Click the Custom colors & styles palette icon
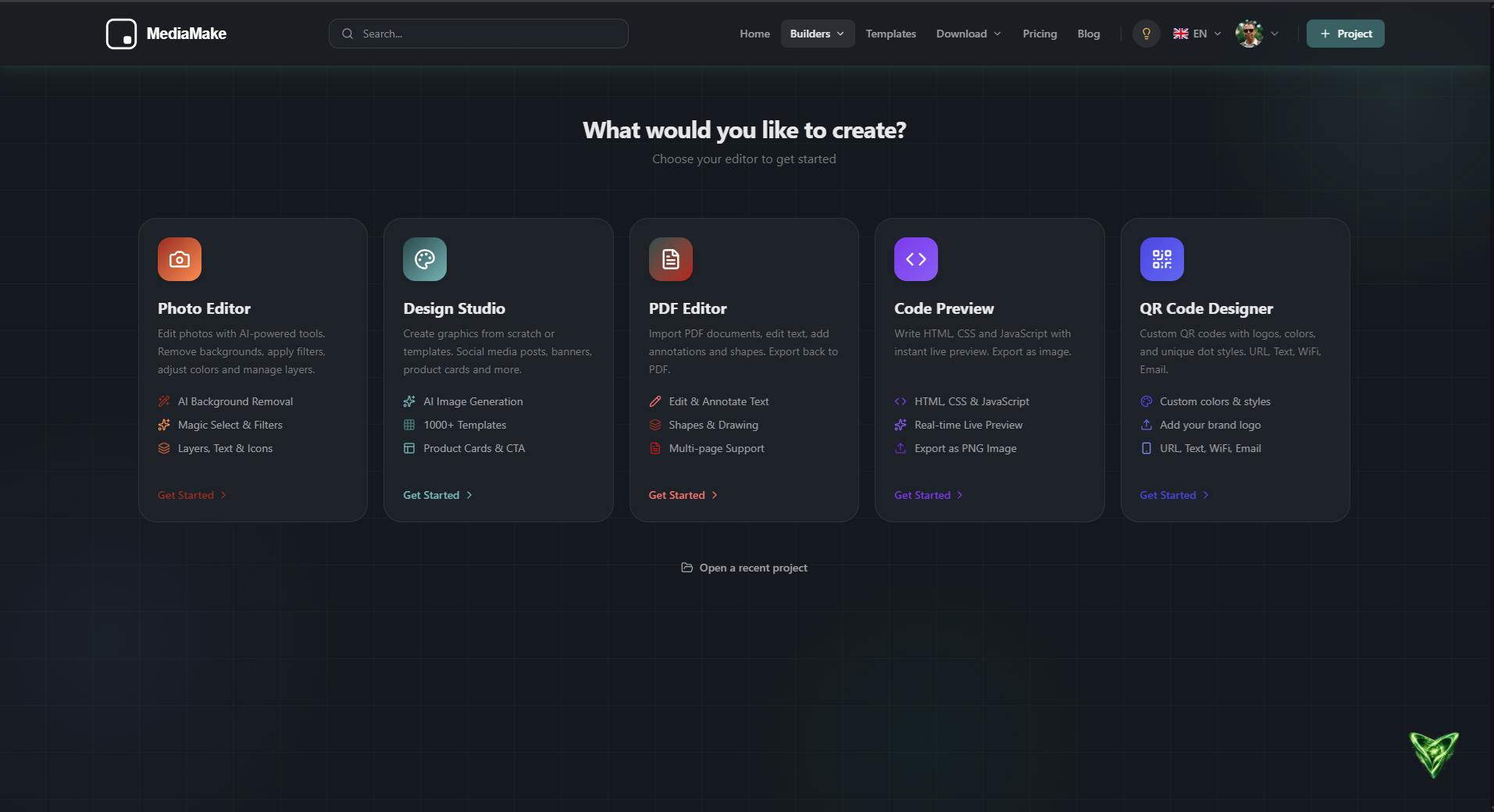The width and height of the screenshot is (1494, 812). [x=1146, y=401]
